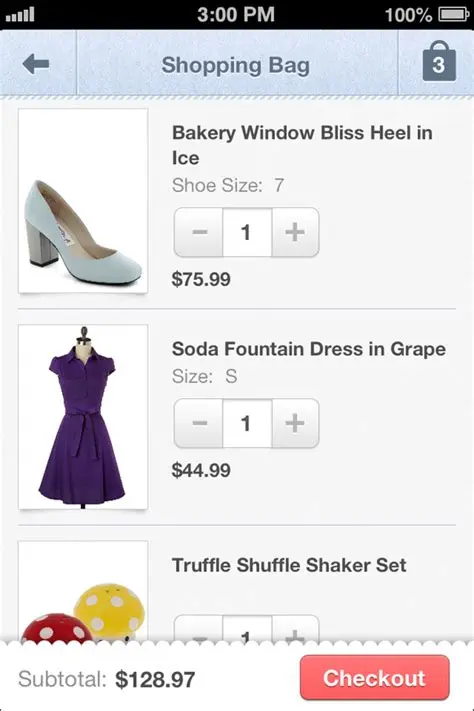
Task: Click plus button for Truffle Shuffle Shaker Set
Action: 295,629
